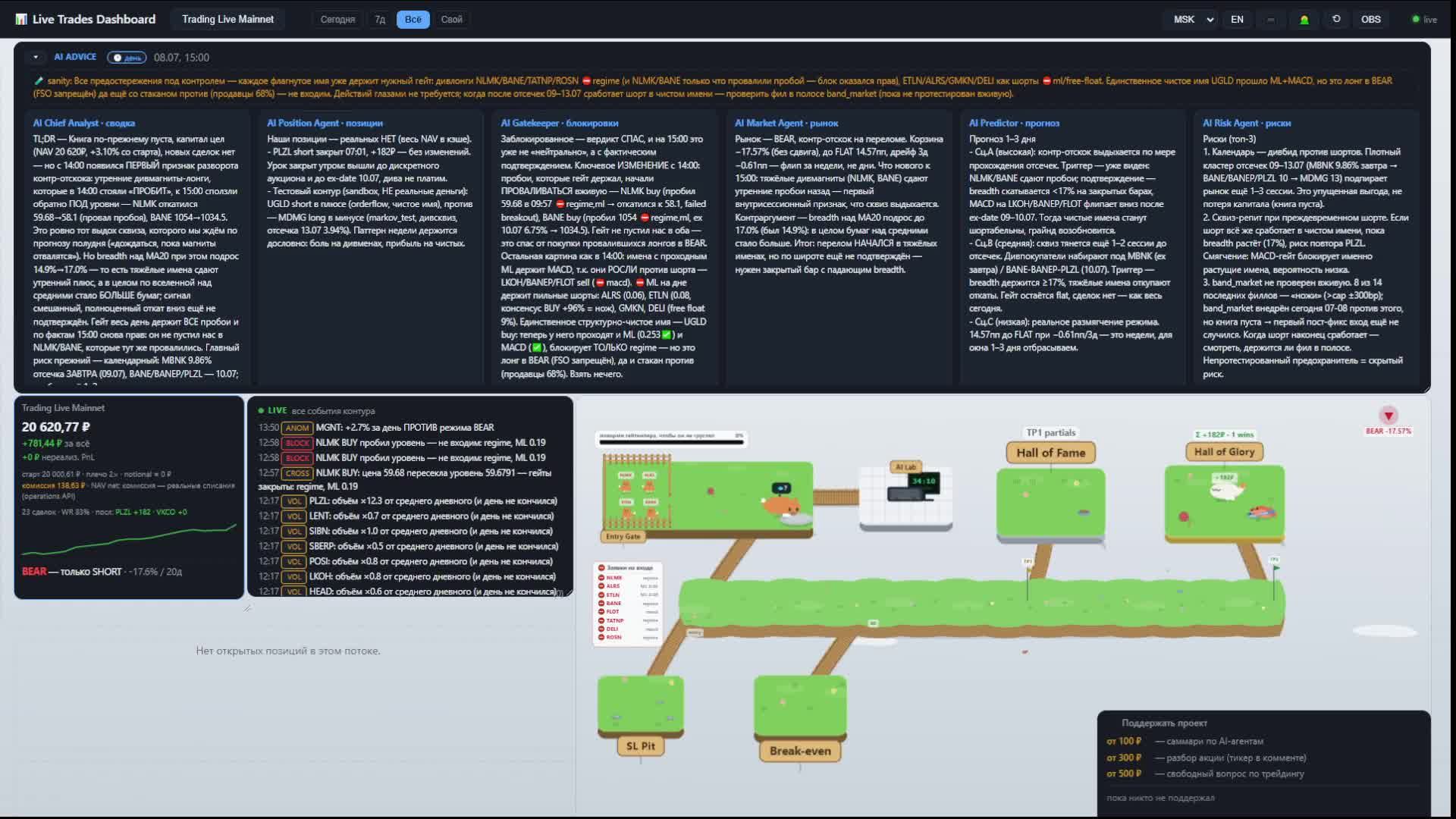Click the bar chart logo icon
Viewport: 1456px width, 819px height.
pos(21,19)
